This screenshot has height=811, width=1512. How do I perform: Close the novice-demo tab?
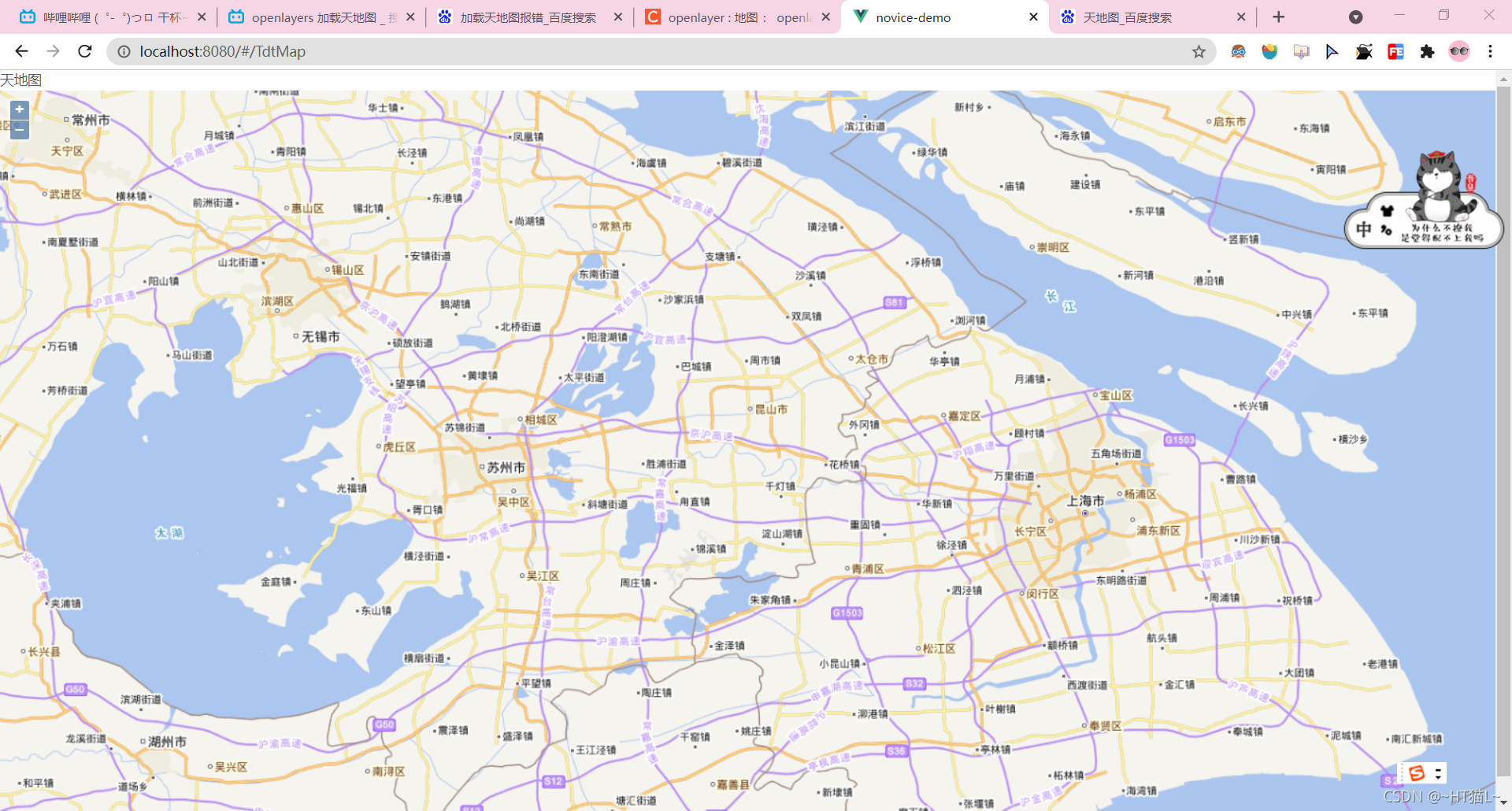1033,17
